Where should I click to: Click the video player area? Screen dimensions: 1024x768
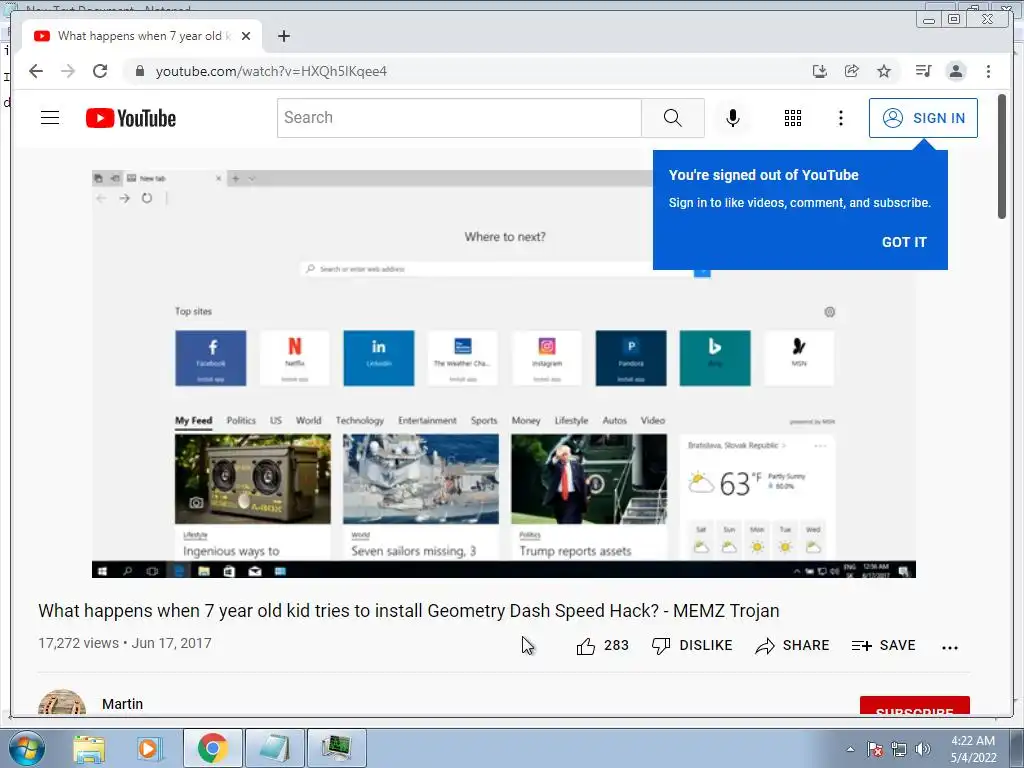coord(504,374)
